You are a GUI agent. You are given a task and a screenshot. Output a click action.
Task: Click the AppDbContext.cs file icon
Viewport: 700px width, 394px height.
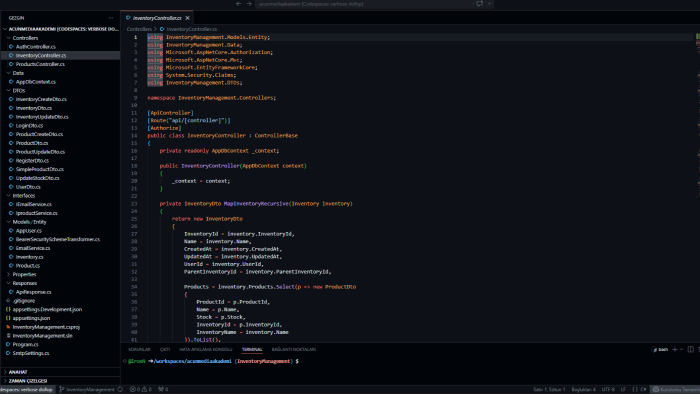11,82
